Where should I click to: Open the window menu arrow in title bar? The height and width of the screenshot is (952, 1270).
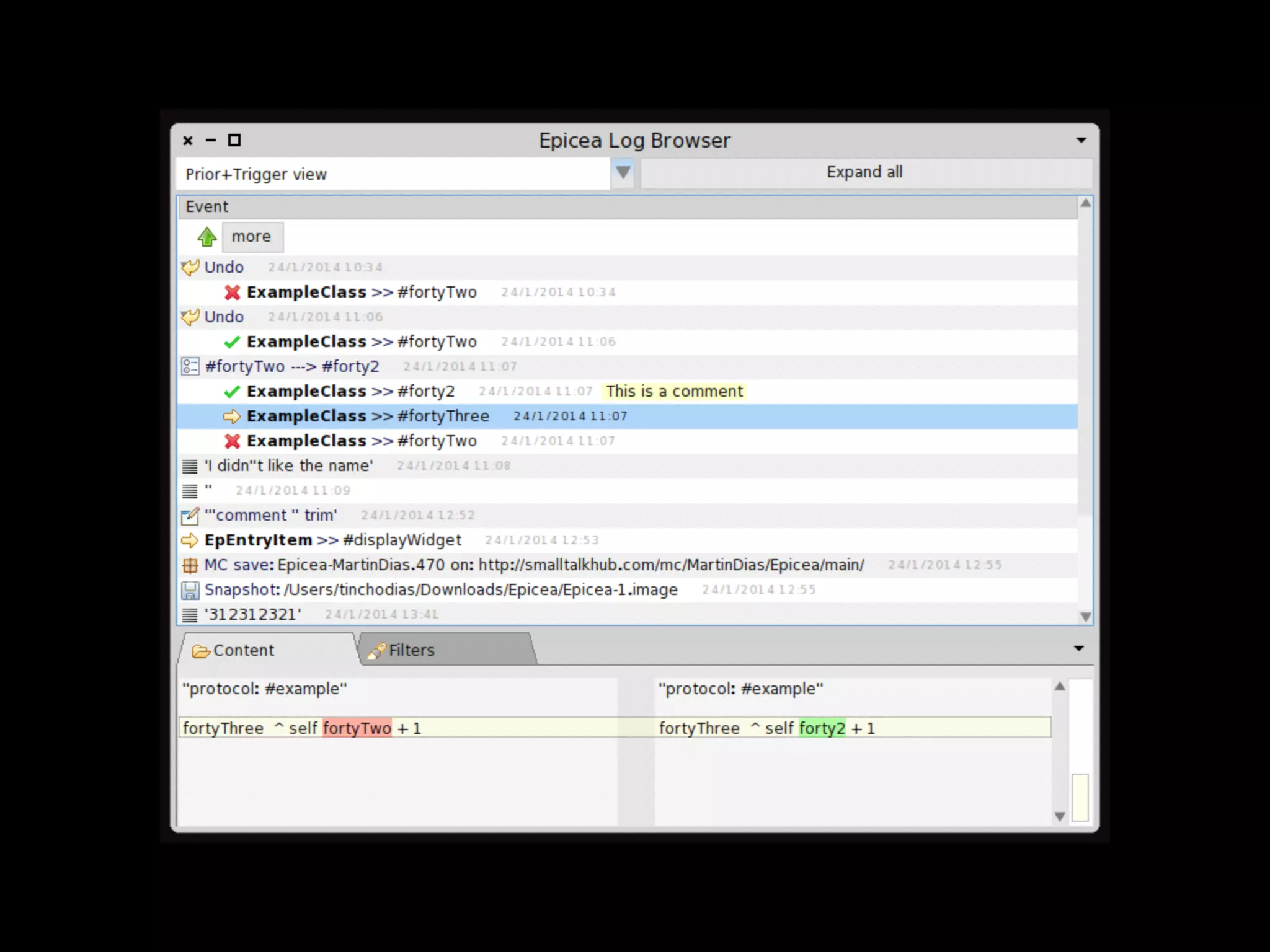tap(1081, 140)
